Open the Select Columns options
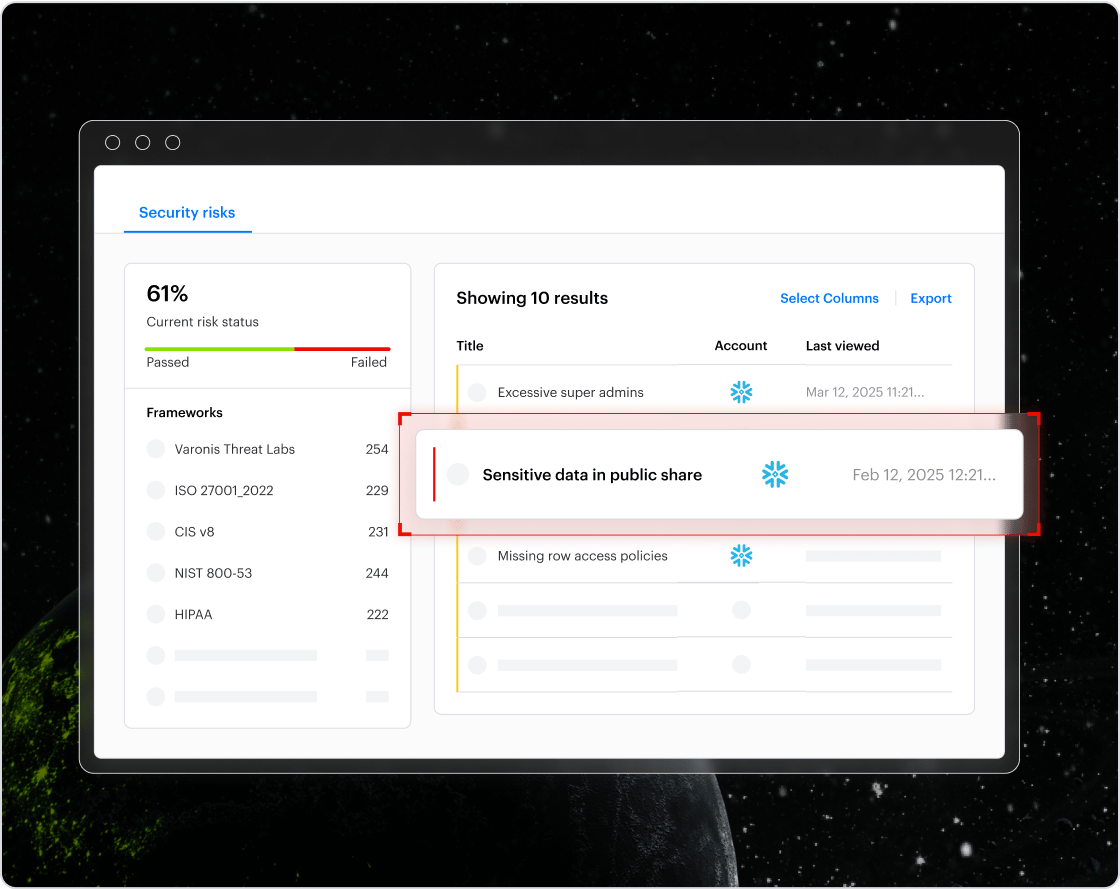 point(829,298)
